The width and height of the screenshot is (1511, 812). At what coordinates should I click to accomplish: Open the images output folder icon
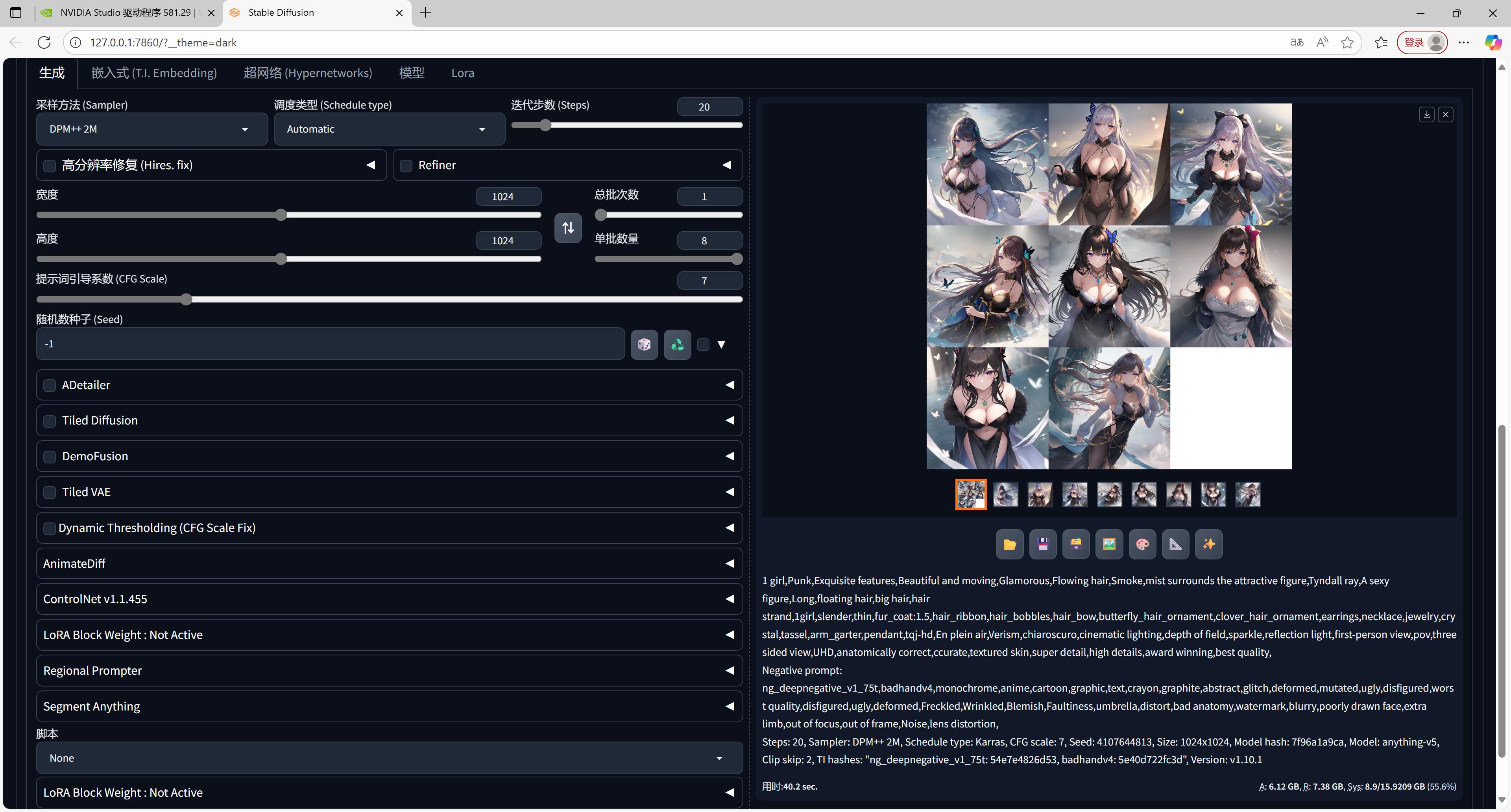tap(1009, 544)
